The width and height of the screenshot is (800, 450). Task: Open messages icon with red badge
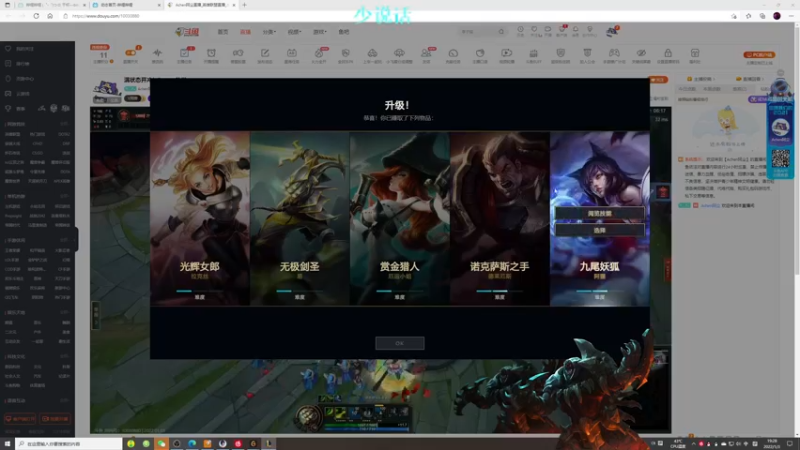562,31
